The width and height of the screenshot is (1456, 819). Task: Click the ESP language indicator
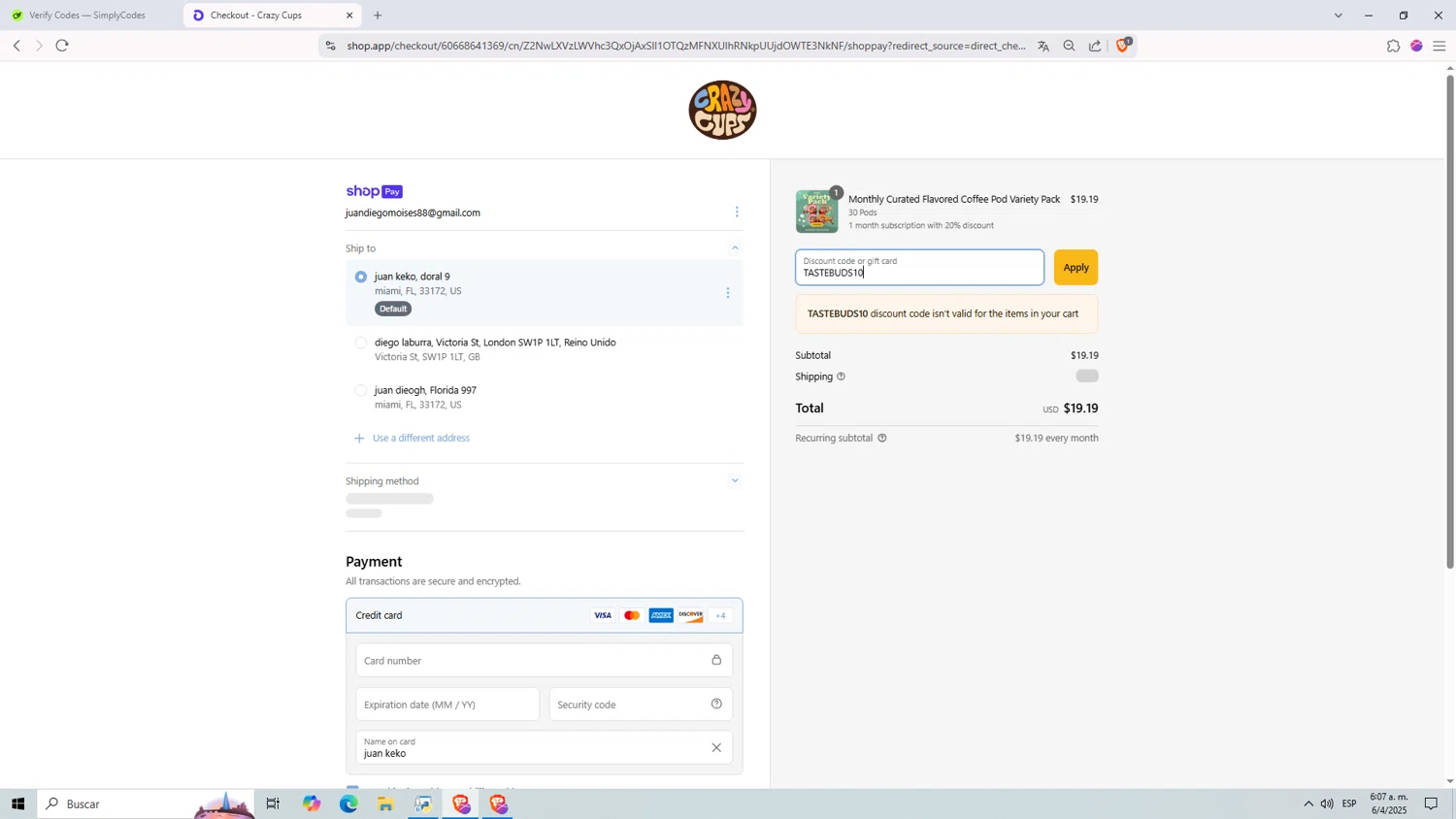click(1349, 803)
